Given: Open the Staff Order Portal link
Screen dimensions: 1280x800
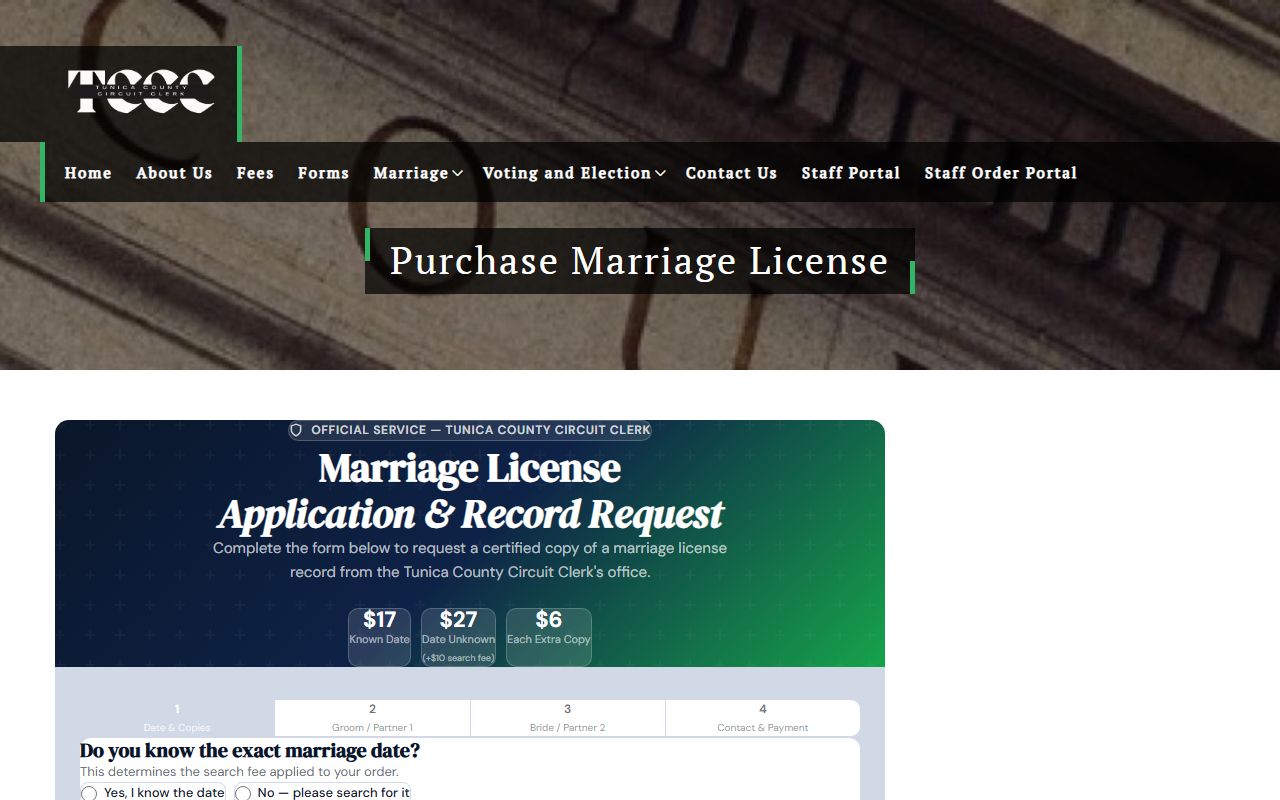Looking at the screenshot, I should (1000, 173).
